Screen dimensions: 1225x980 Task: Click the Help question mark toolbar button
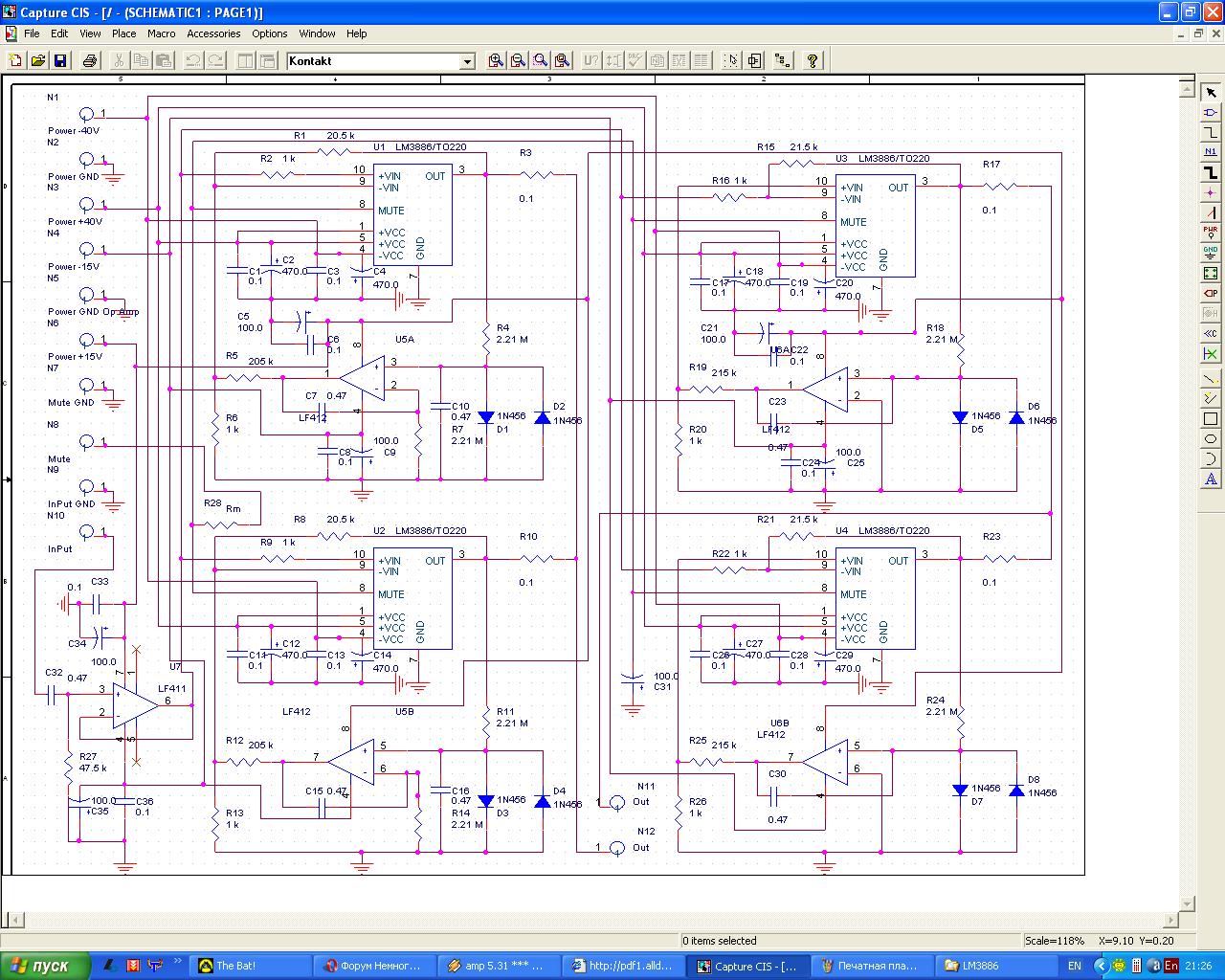coord(813,60)
